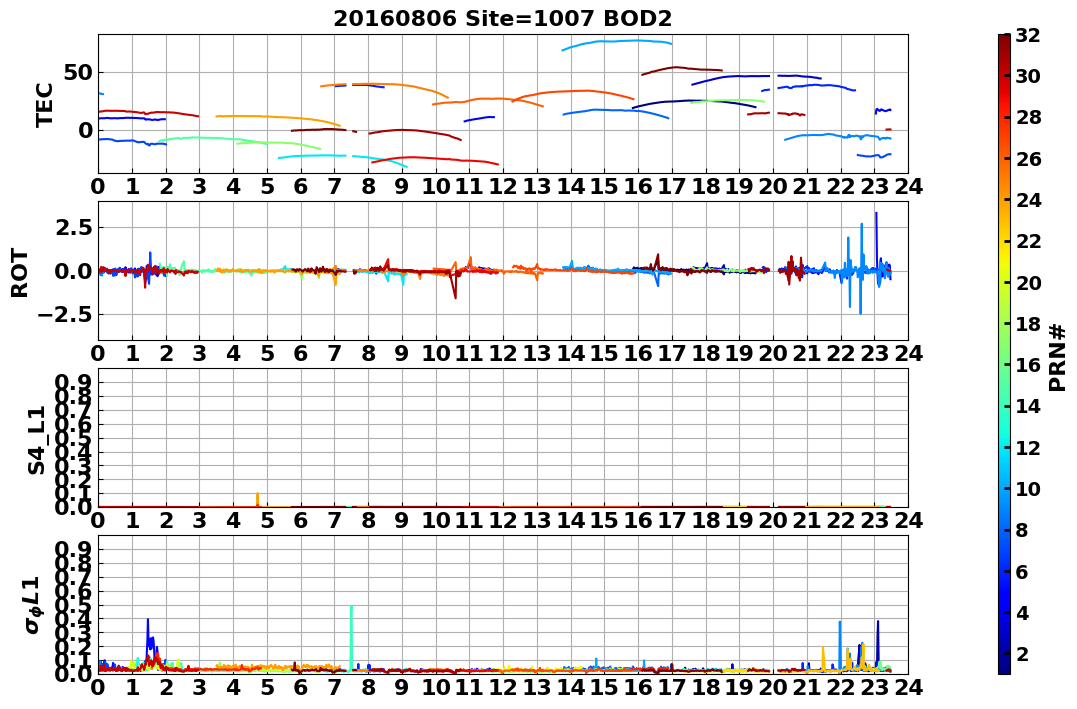Click the colorbar tick label 26

coord(1028,159)
